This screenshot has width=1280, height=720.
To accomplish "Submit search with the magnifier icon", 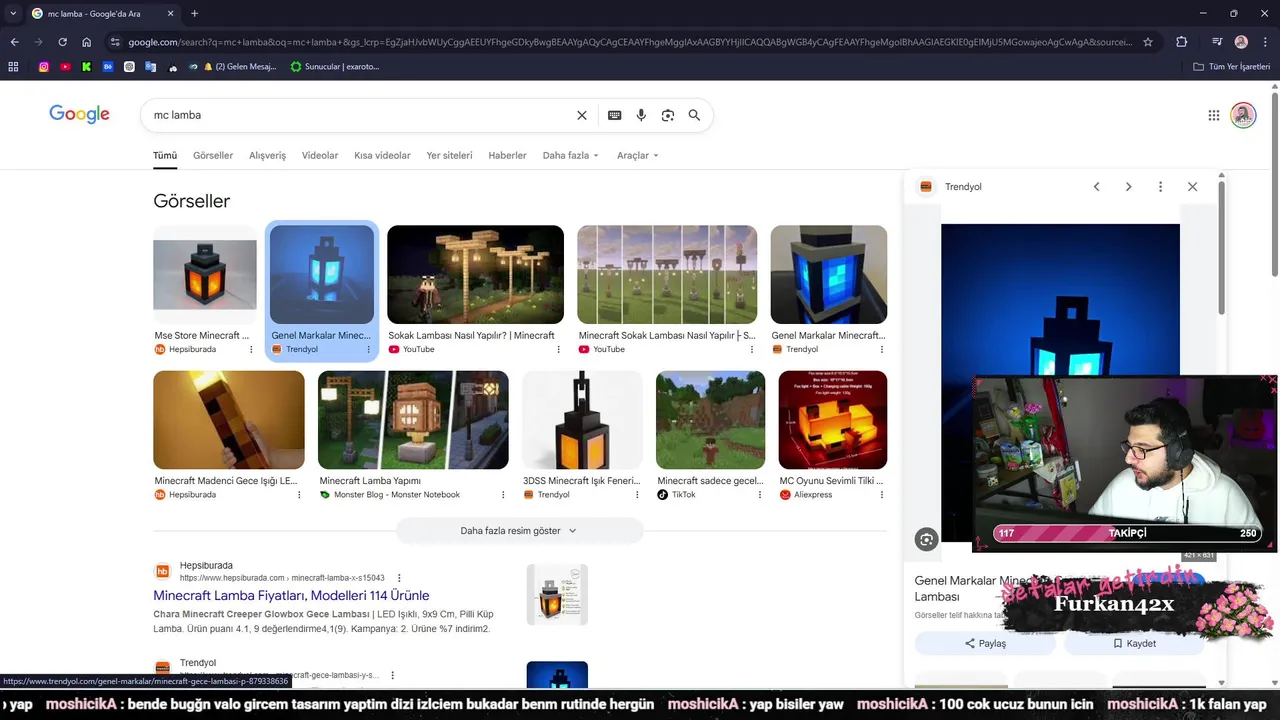I will point(694,115).
